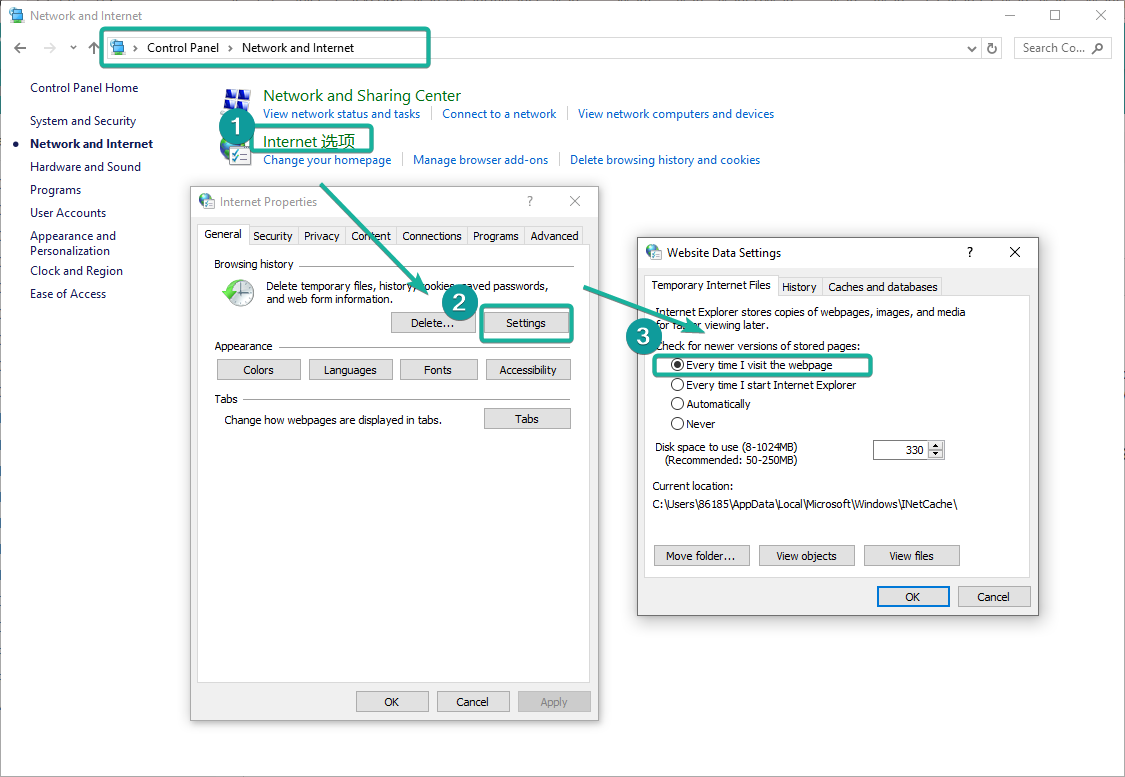The height and width of the screenshot is (777, 1125).
Task: Click the Website Data Settings title icon
Action: 654,252
